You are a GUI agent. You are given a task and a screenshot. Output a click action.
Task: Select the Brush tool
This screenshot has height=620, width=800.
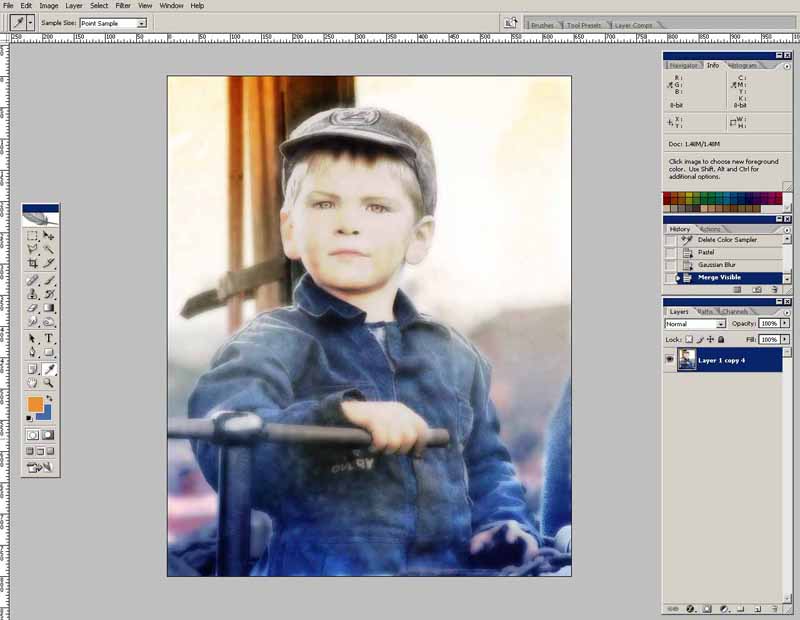point(48,280)
